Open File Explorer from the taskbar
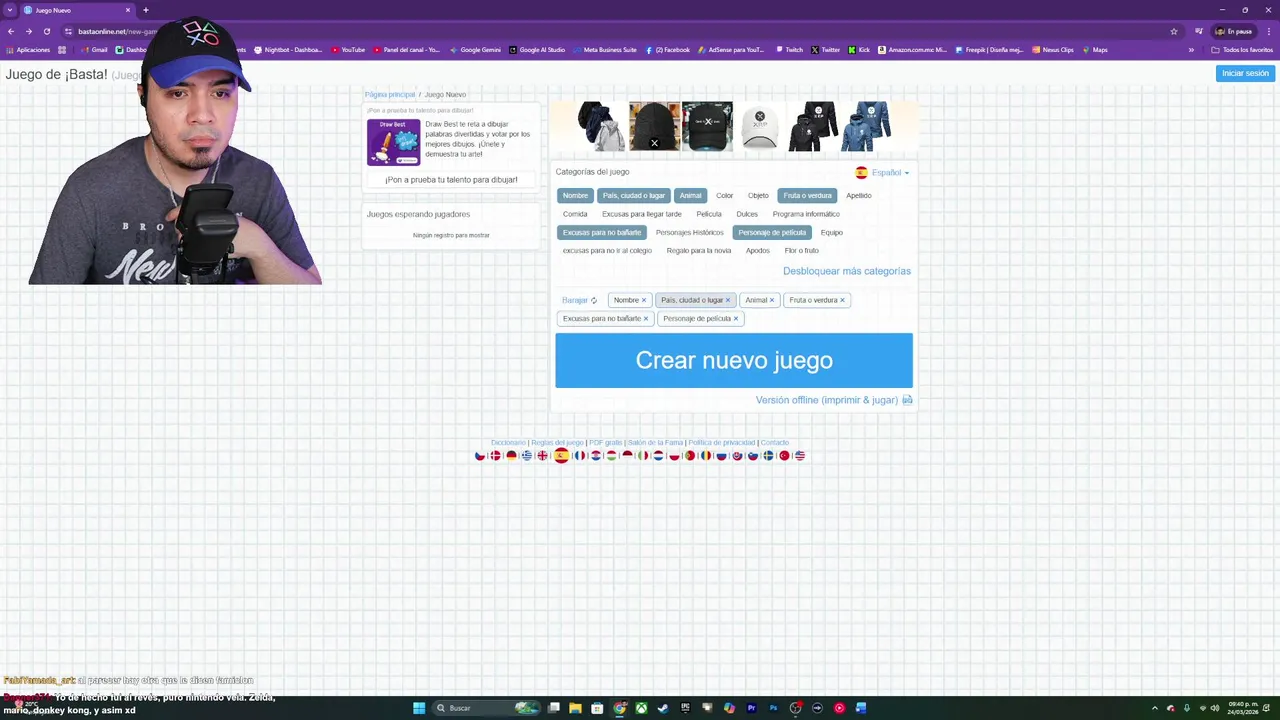This screenshot has height=720, width=1280. coord(575,708)
